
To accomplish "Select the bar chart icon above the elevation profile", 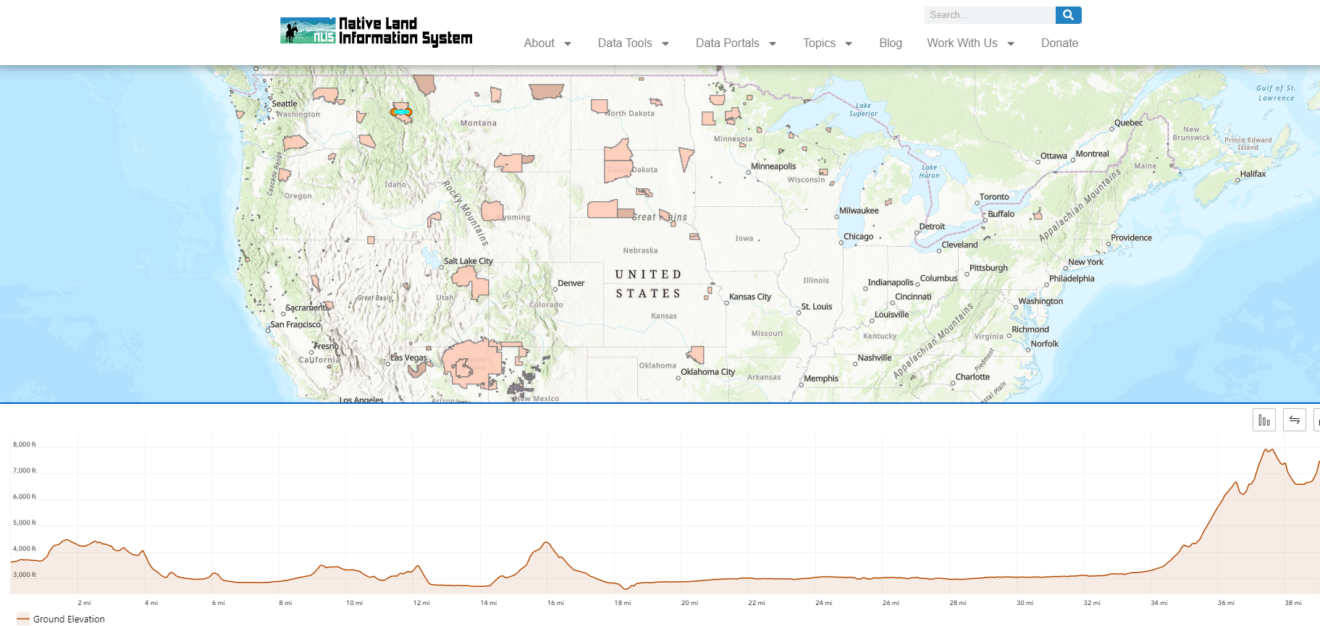I will pos(1263,419).
